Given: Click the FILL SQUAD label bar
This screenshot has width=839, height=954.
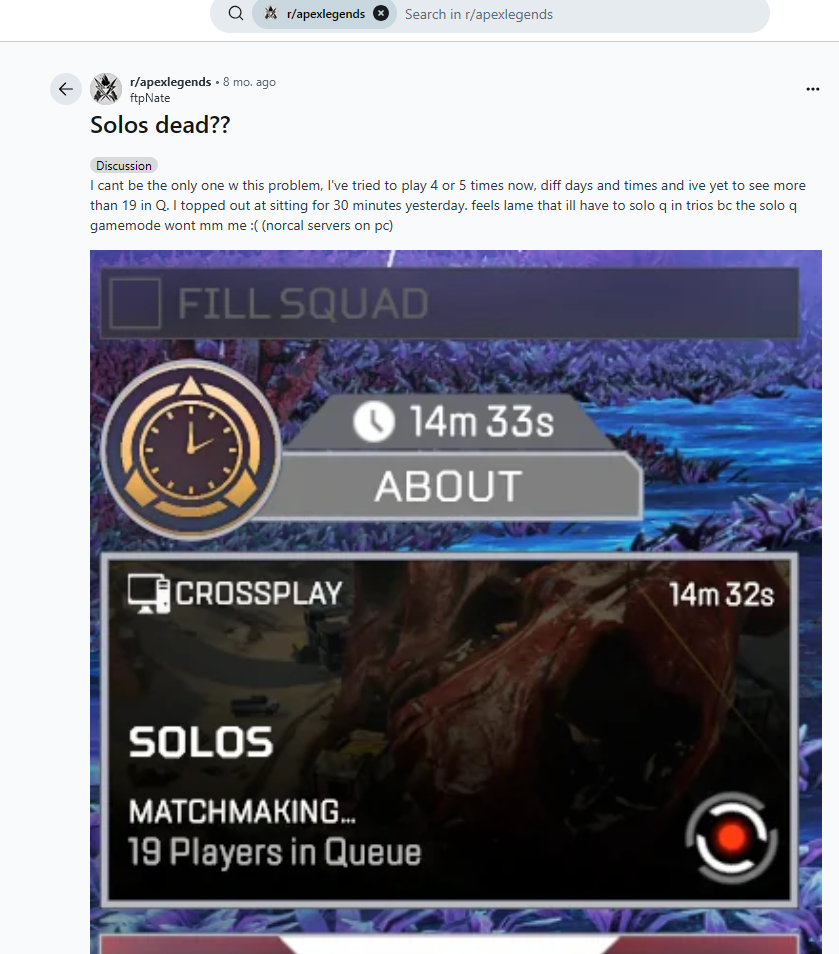Looking at the screenshot, I should [449, 303].
